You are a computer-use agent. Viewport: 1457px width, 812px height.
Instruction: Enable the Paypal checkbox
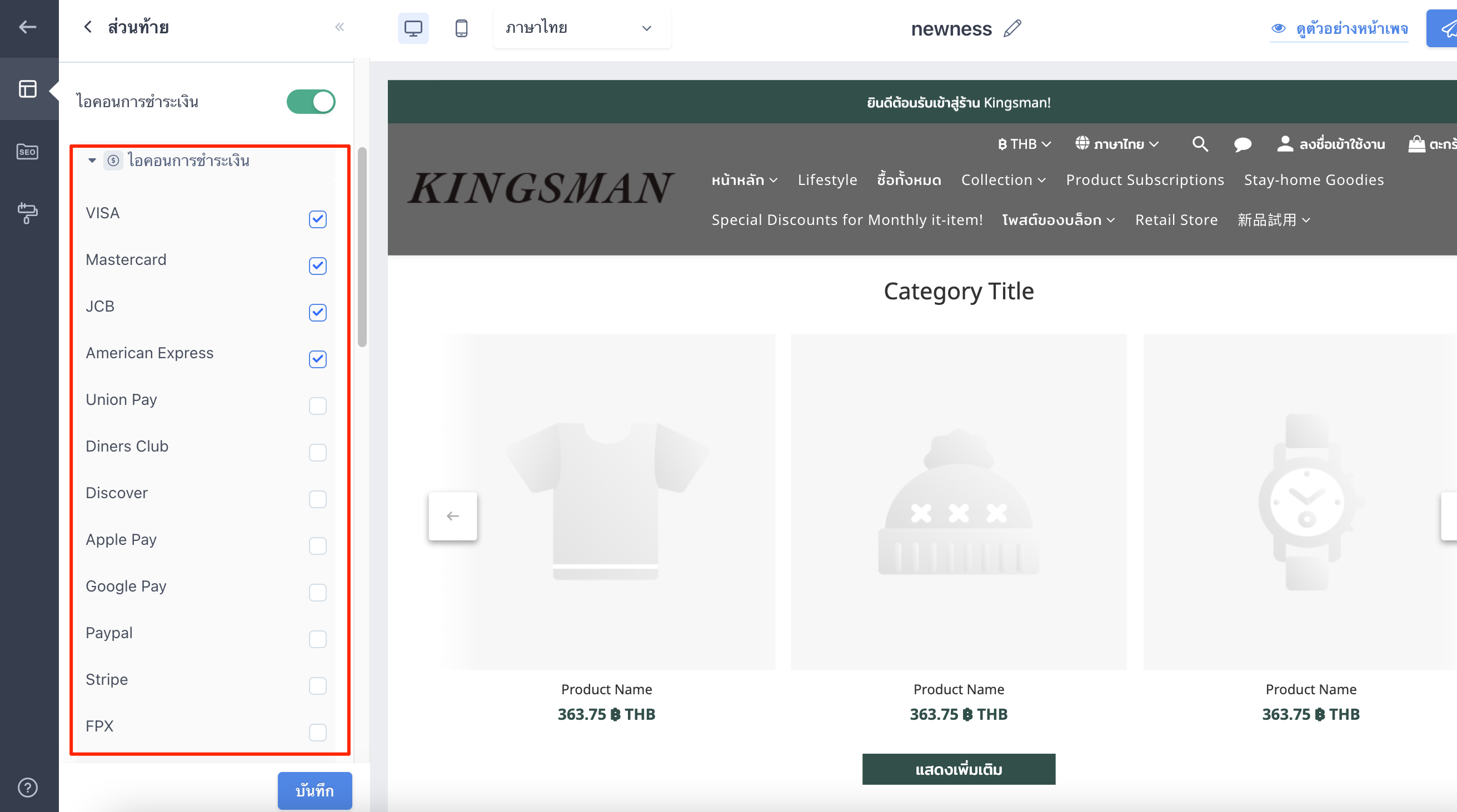point(318,639)
